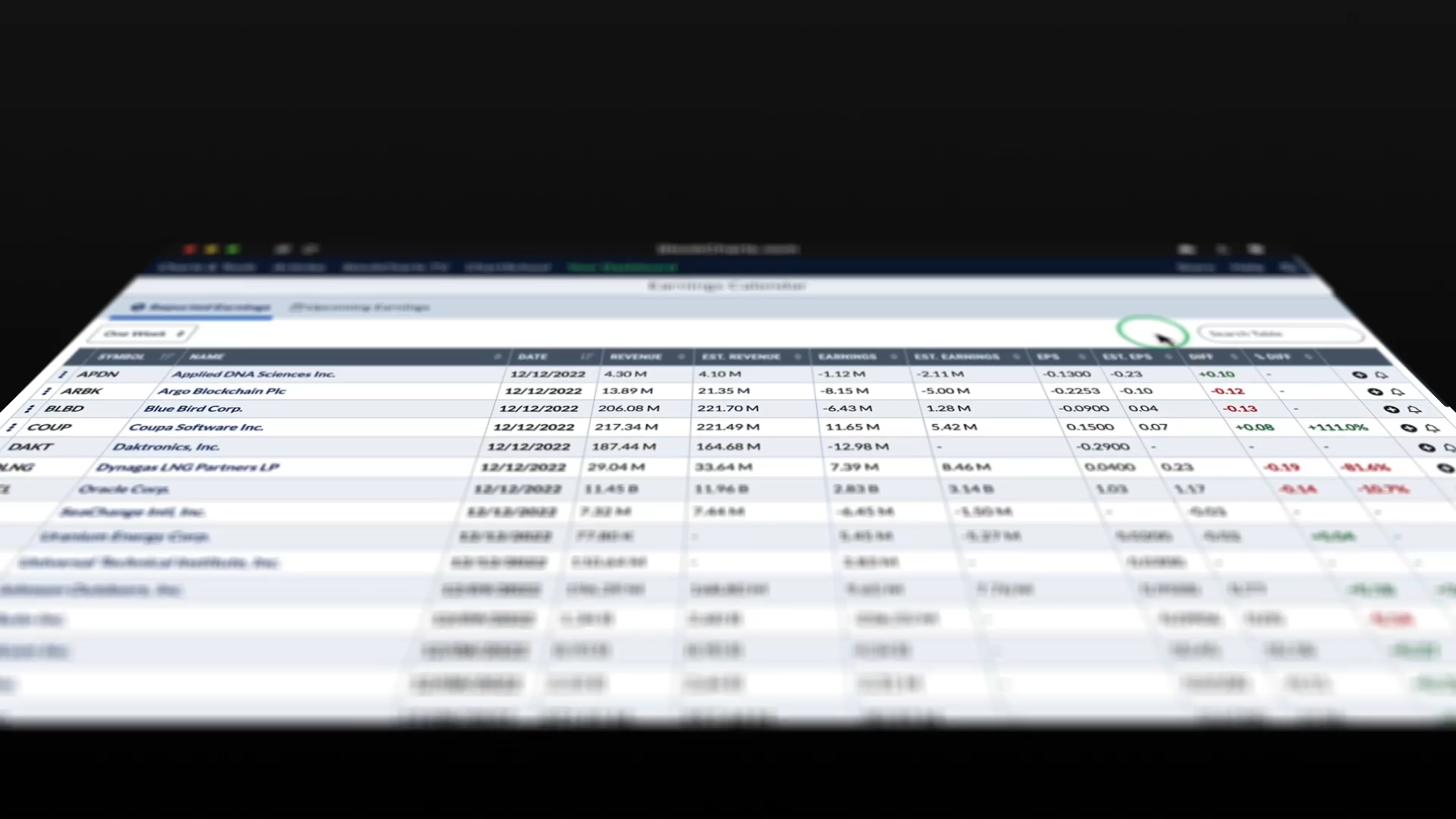Click the -8.15 M earnings value
Image resolution: width=1456 pixels, height=819 pixels.
845,391
